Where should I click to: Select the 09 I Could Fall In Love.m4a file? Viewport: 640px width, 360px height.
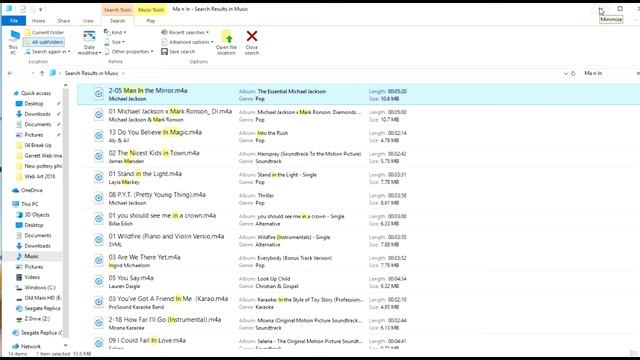click(358, 343)
